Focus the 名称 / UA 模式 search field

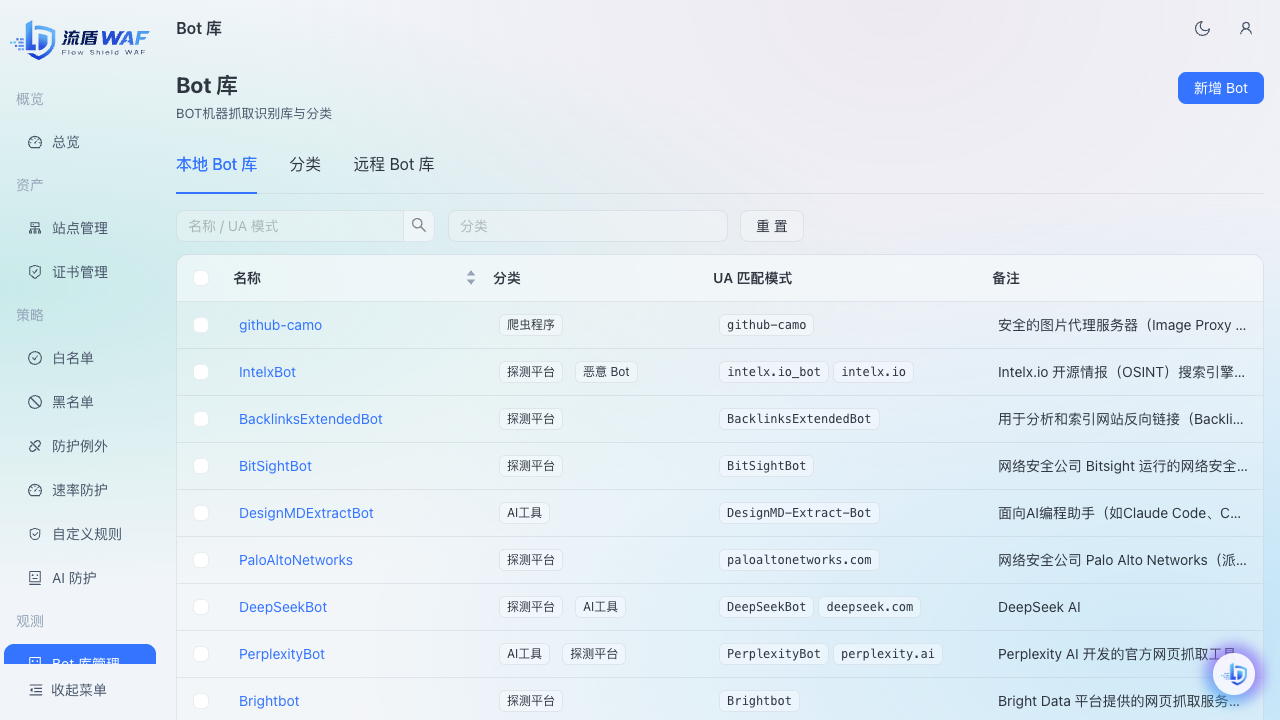coord(290,226)
